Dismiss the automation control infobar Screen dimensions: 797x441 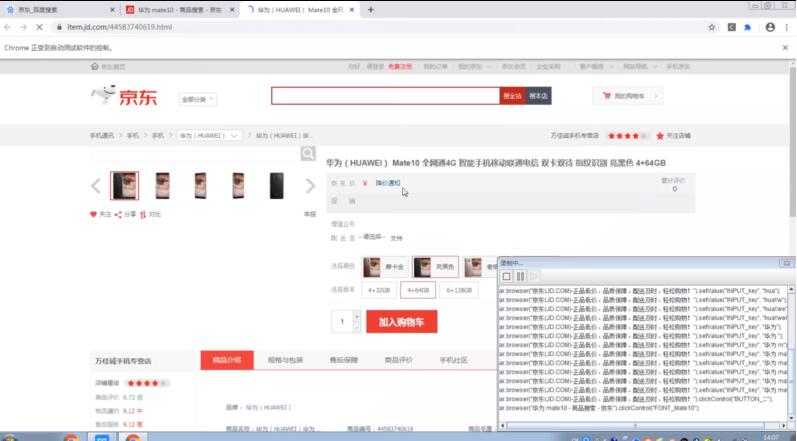point(785,47)
